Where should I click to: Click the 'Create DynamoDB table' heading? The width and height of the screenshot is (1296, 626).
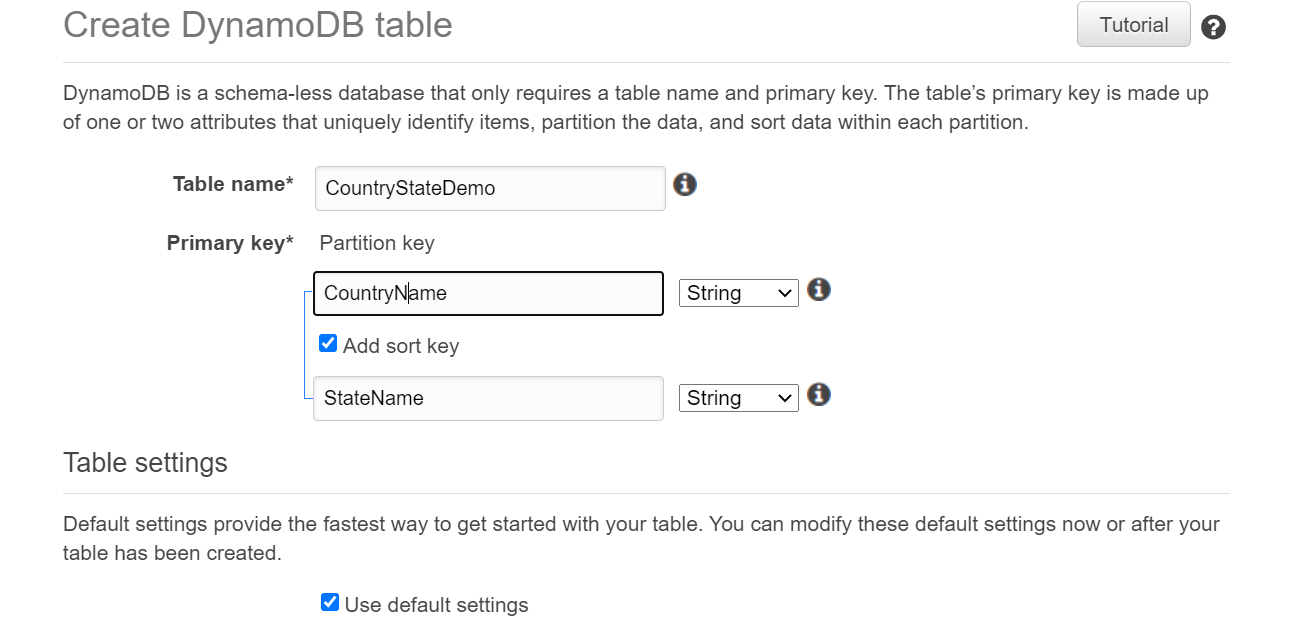click(x=258, y=24)
